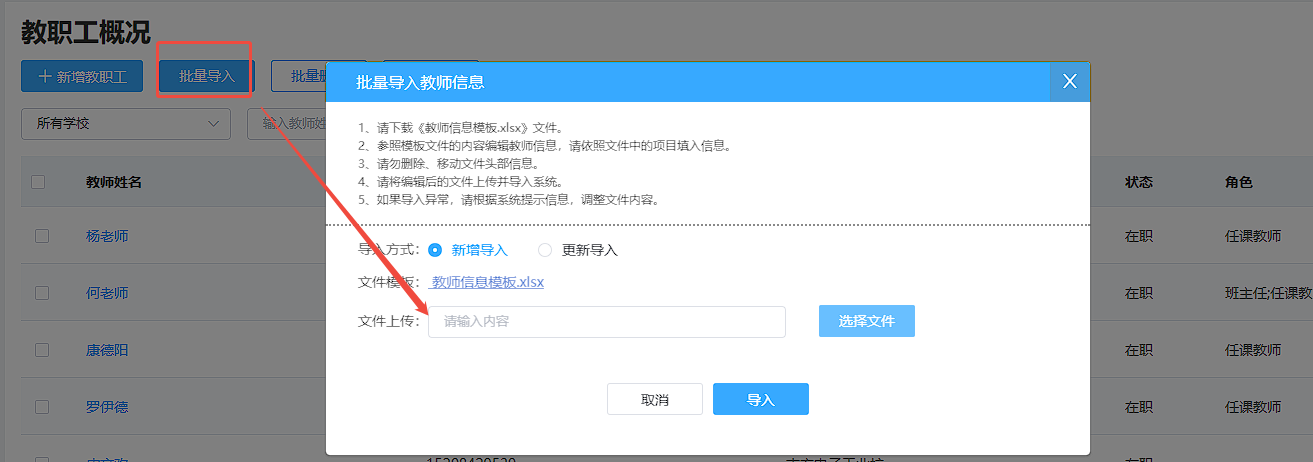Check the box for 何老师 row
The height and width of the screenshot is (462, 1313).
pos(42,293)
